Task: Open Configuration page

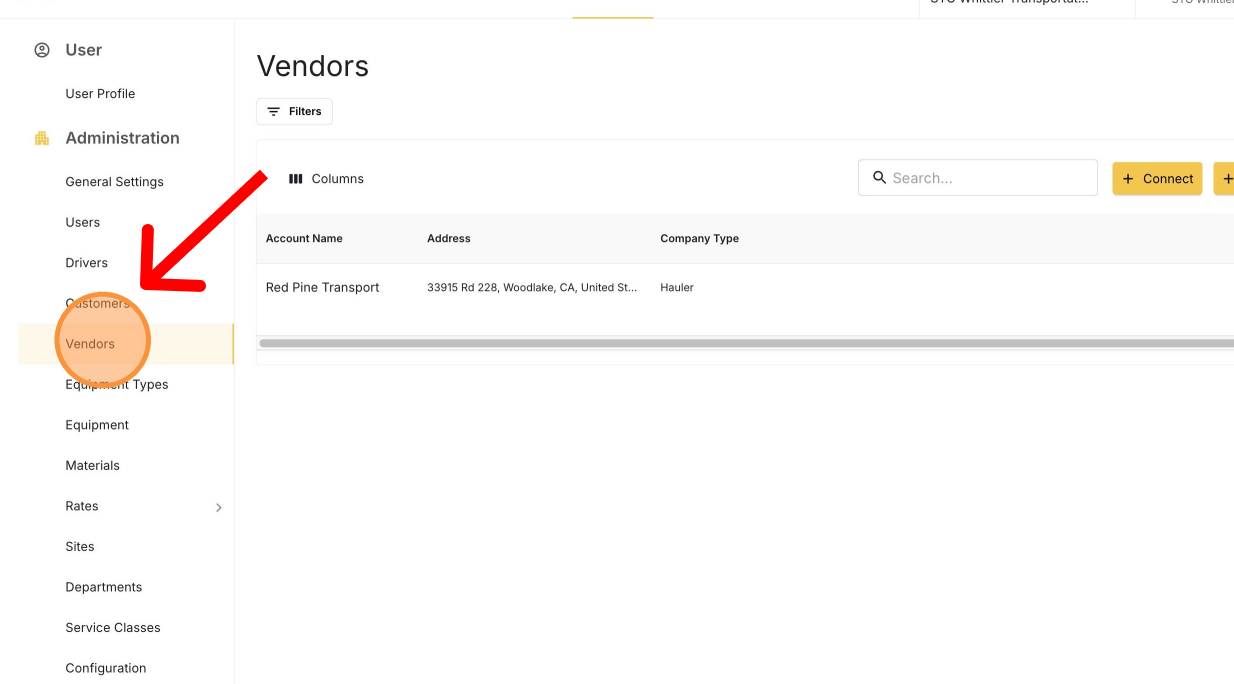Action: coord(106,668)
